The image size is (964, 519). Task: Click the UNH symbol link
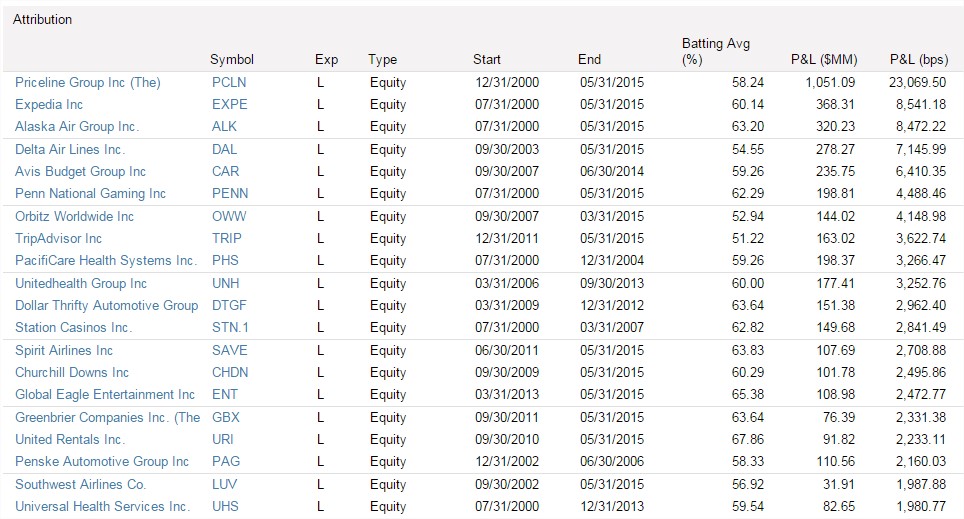click(x=226, y=283)
